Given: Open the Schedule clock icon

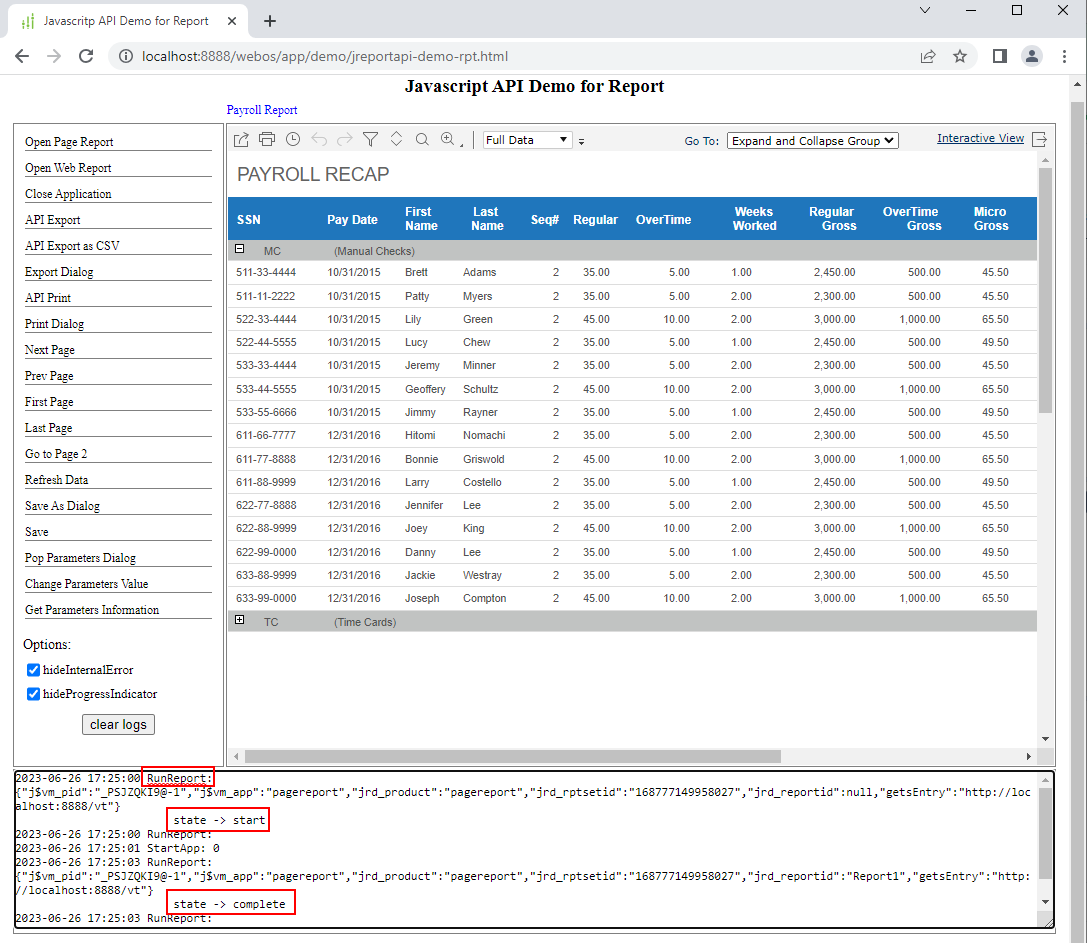Looking at the screenshot, I should point(292,139).
